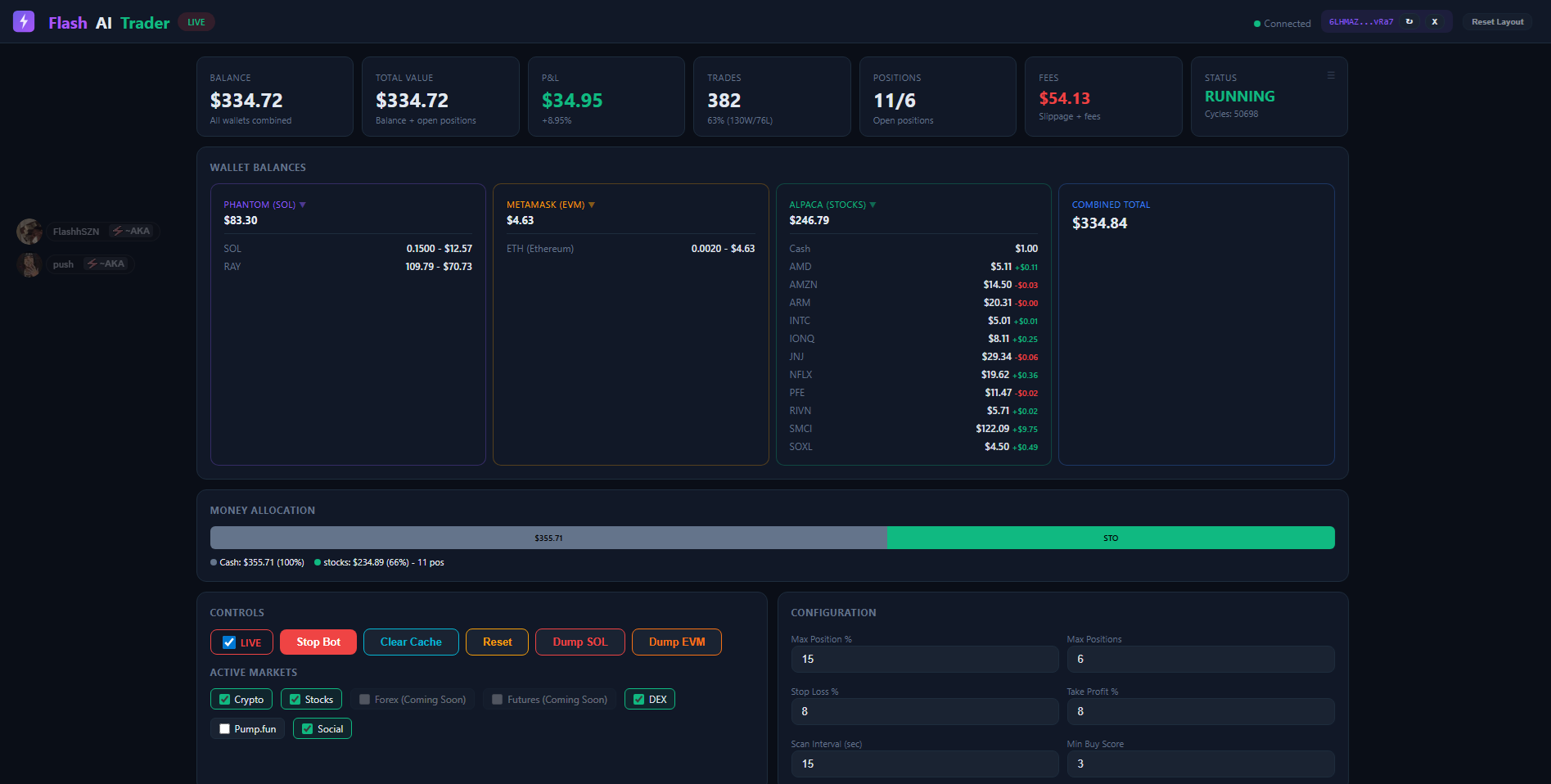Click the Balance $334.72 card
Image resolution: width=1551 pixels, height=784 pixels.
point(275,97)
